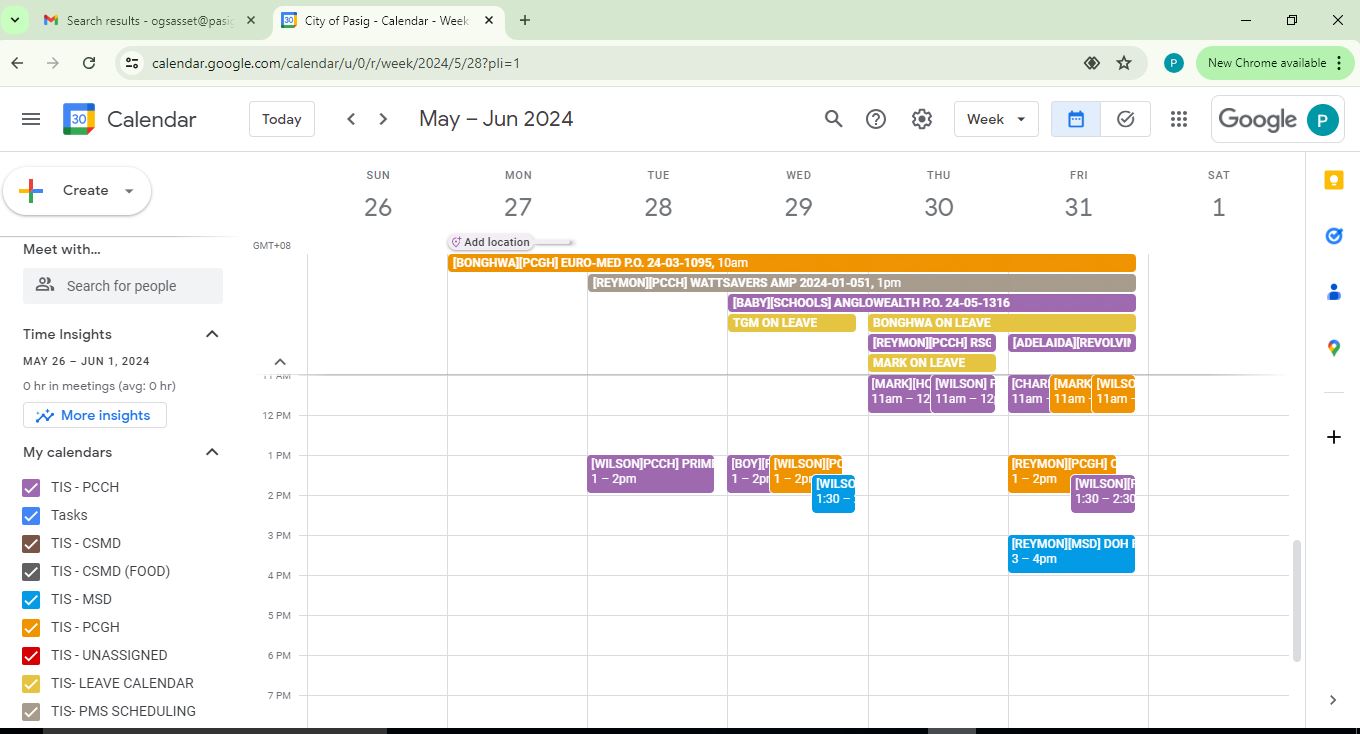Switch to Calendar view icon
Image resolution: width=1360 pixels, height=734 pixels.
pos(1076,119)
